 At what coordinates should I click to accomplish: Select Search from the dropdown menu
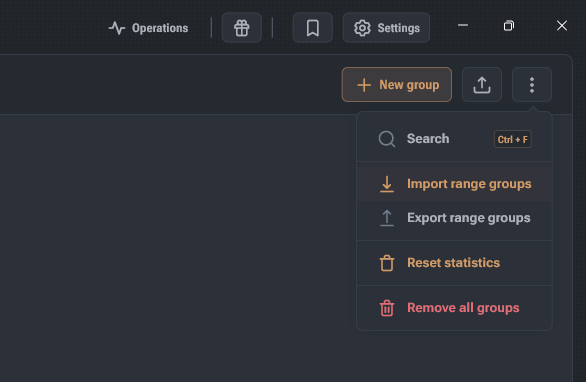click(x=454, y=139)
